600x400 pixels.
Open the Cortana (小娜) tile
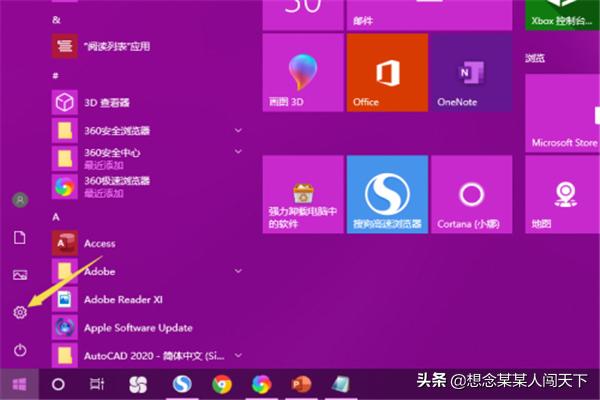(x=471, y=194)
